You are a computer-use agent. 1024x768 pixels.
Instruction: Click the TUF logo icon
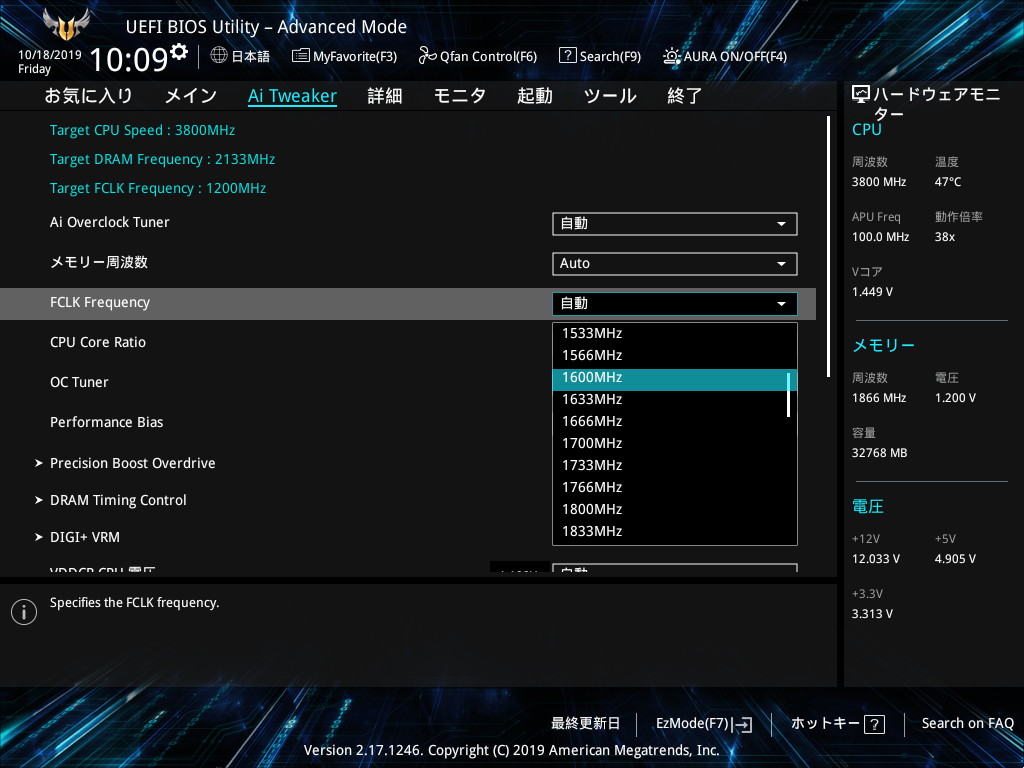coord(66,24)
